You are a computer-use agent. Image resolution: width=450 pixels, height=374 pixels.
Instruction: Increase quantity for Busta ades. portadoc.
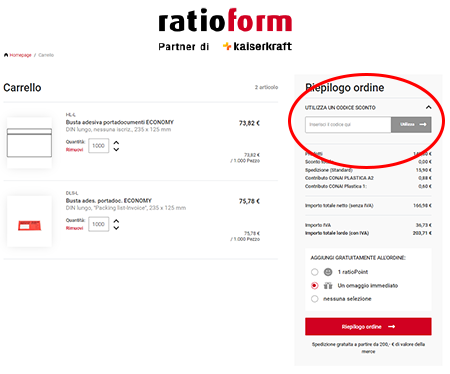(116, 221)
